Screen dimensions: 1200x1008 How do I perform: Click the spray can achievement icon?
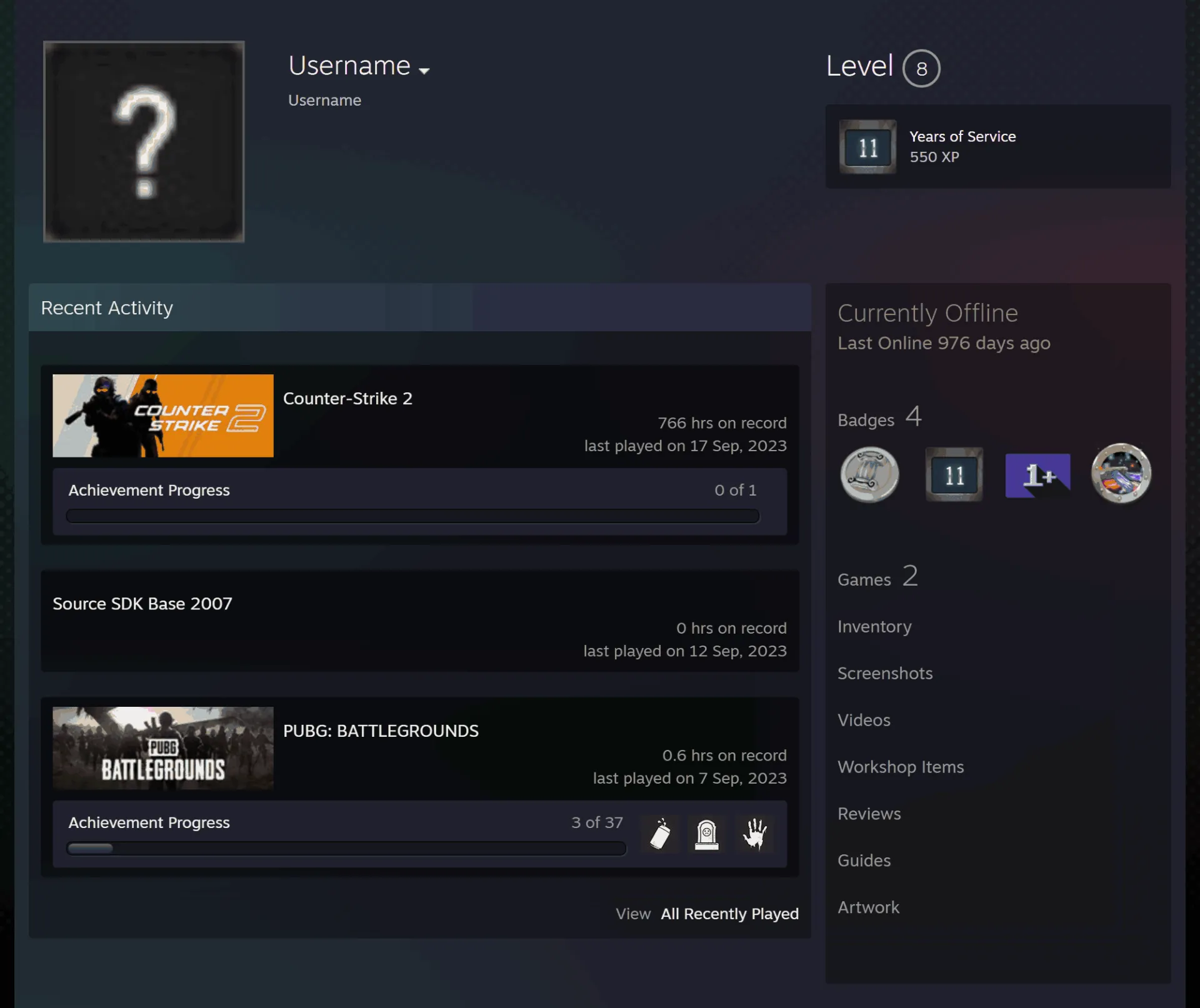(x=660, y=834)
